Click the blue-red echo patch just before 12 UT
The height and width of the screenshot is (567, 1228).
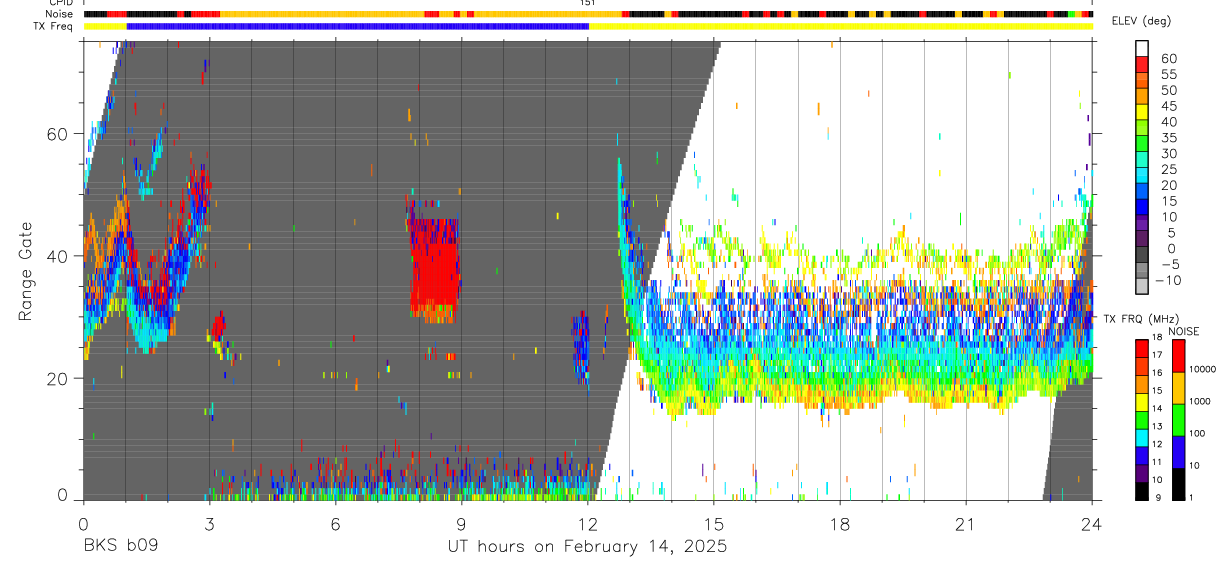(x=581, y=347)
